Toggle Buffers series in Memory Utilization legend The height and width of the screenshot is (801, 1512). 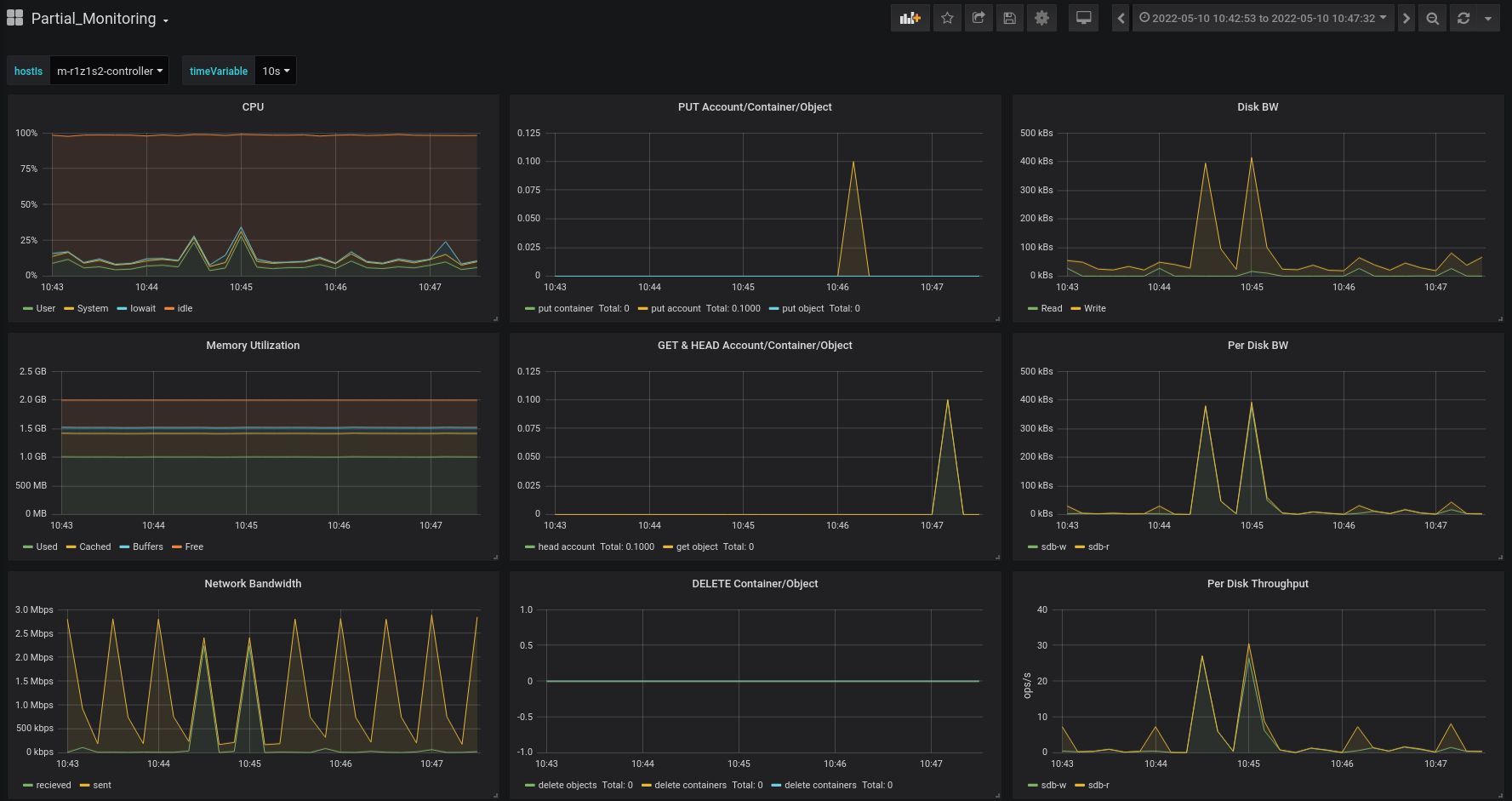tap(147, 546)
